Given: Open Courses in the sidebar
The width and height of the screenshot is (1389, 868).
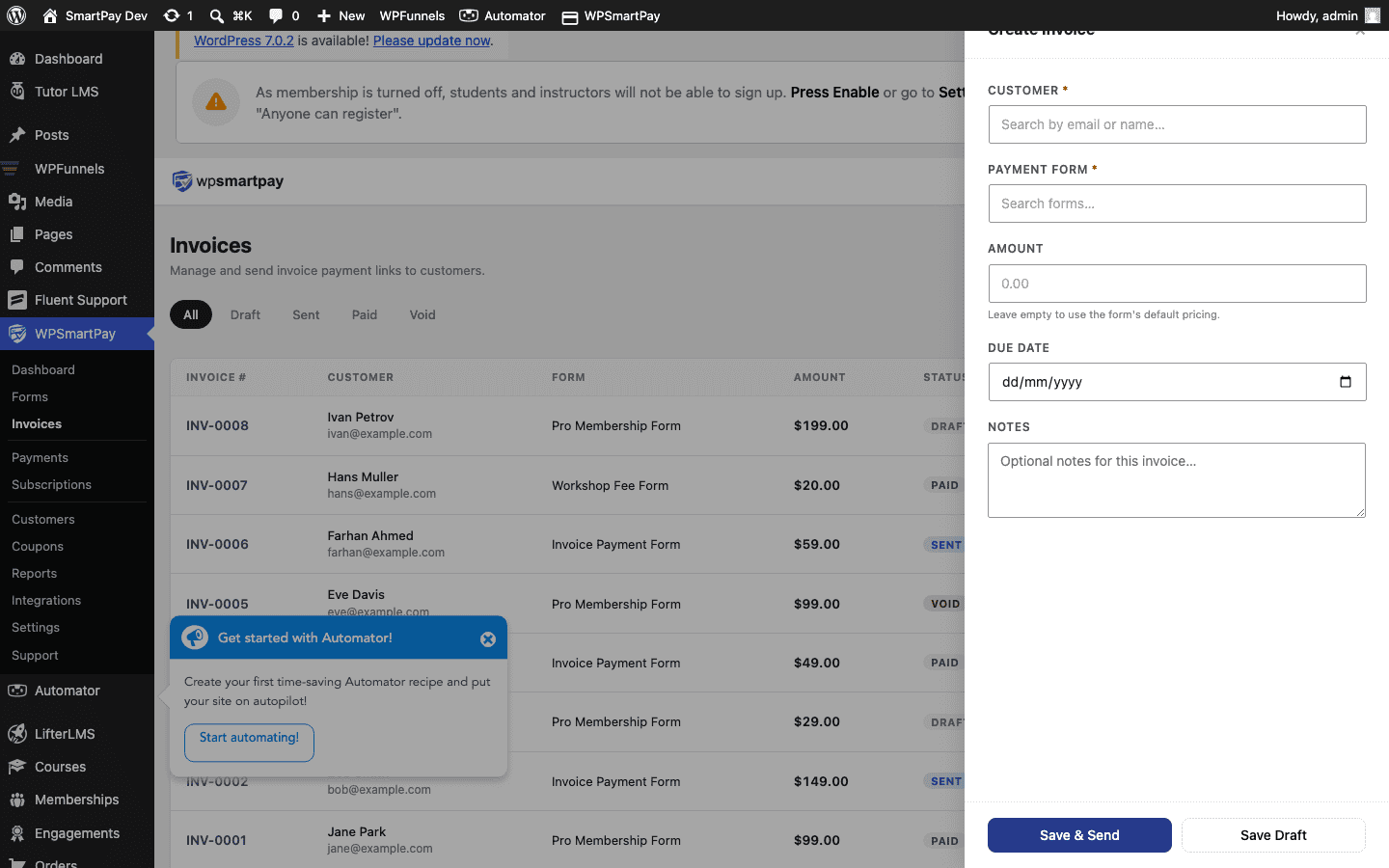Looking at the screenshot, I should click(x=77, y=767).
